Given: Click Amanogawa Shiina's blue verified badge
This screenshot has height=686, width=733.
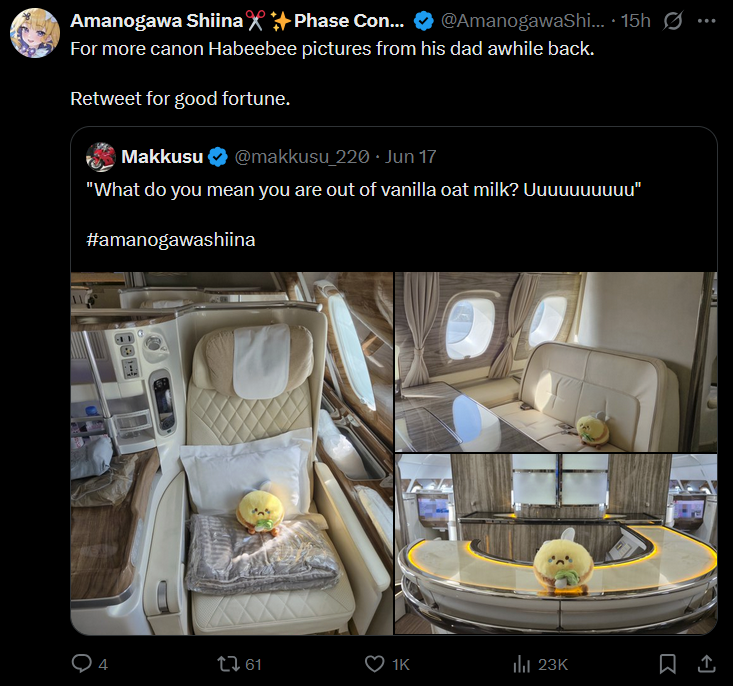Looking at the screenshot, I should pos(424,20).
